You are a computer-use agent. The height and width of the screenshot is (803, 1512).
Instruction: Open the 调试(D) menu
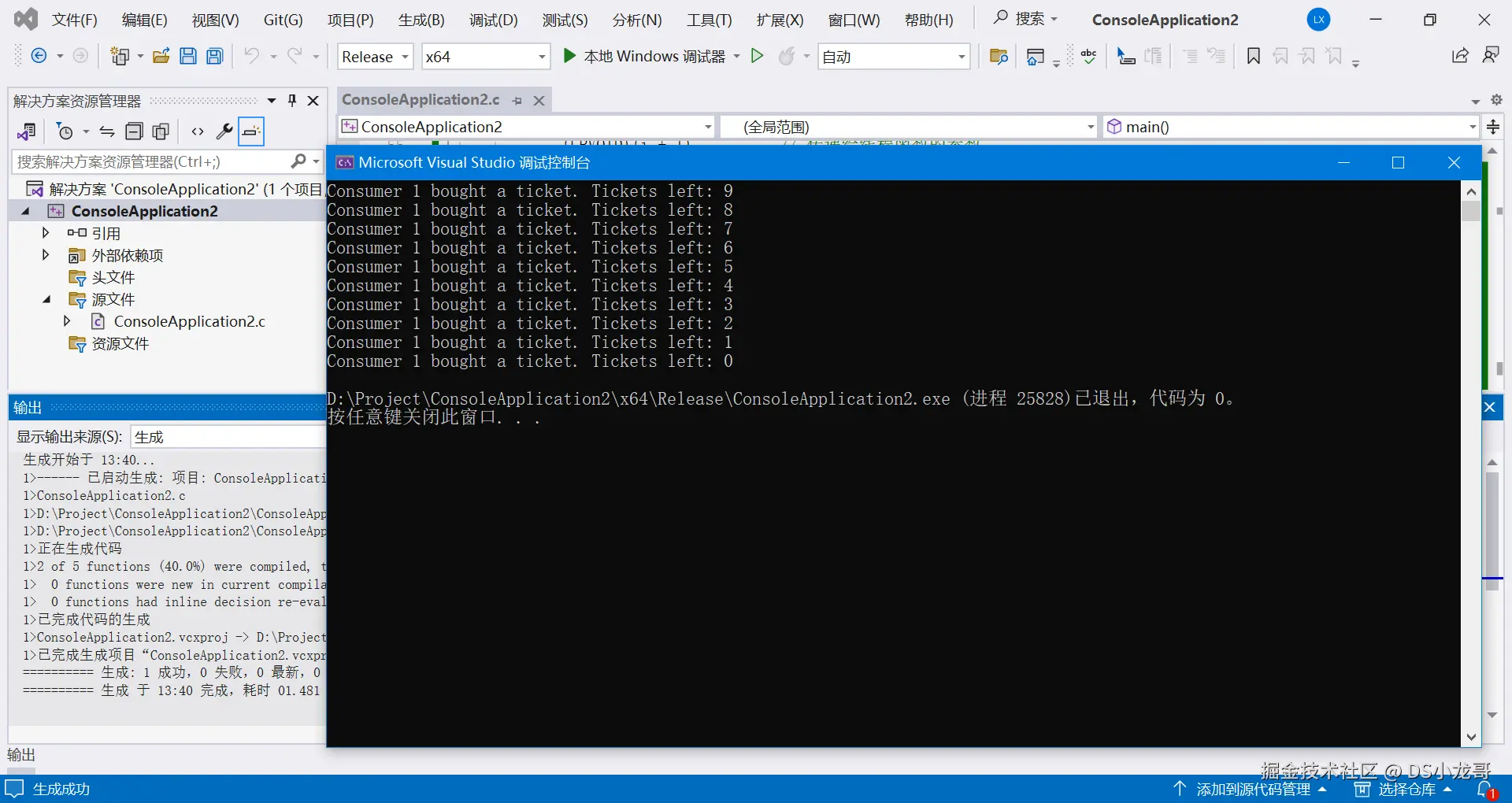[494, 20]
